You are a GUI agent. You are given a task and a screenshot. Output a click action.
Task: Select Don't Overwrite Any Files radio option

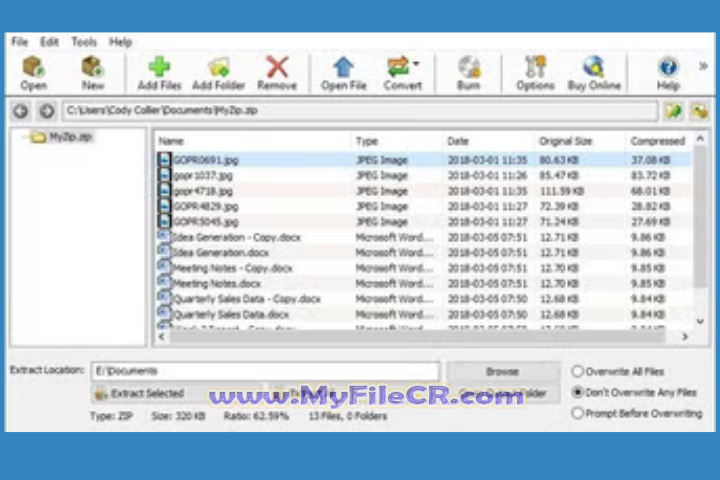click(x=578, y=392)
